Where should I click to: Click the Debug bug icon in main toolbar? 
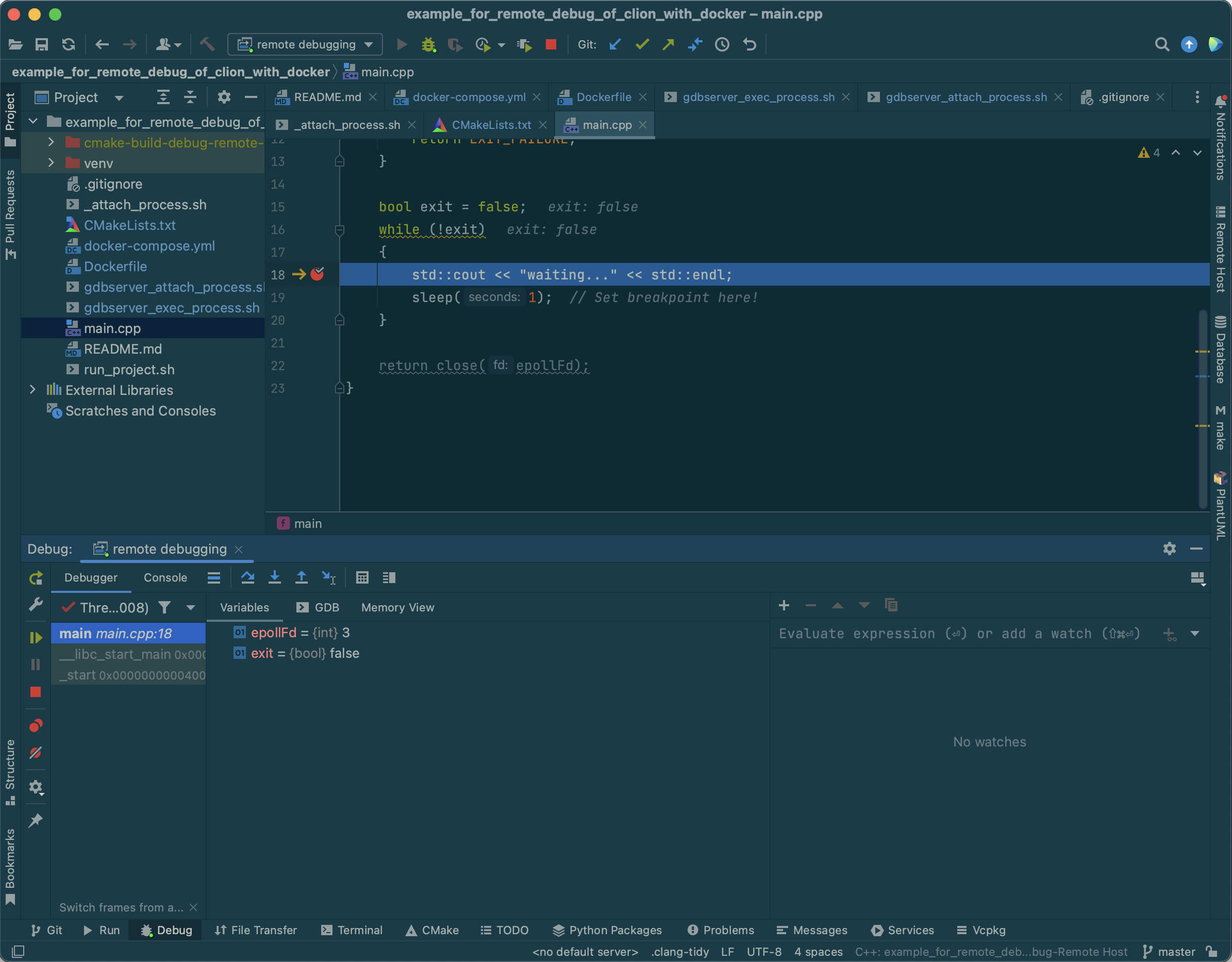429,44
